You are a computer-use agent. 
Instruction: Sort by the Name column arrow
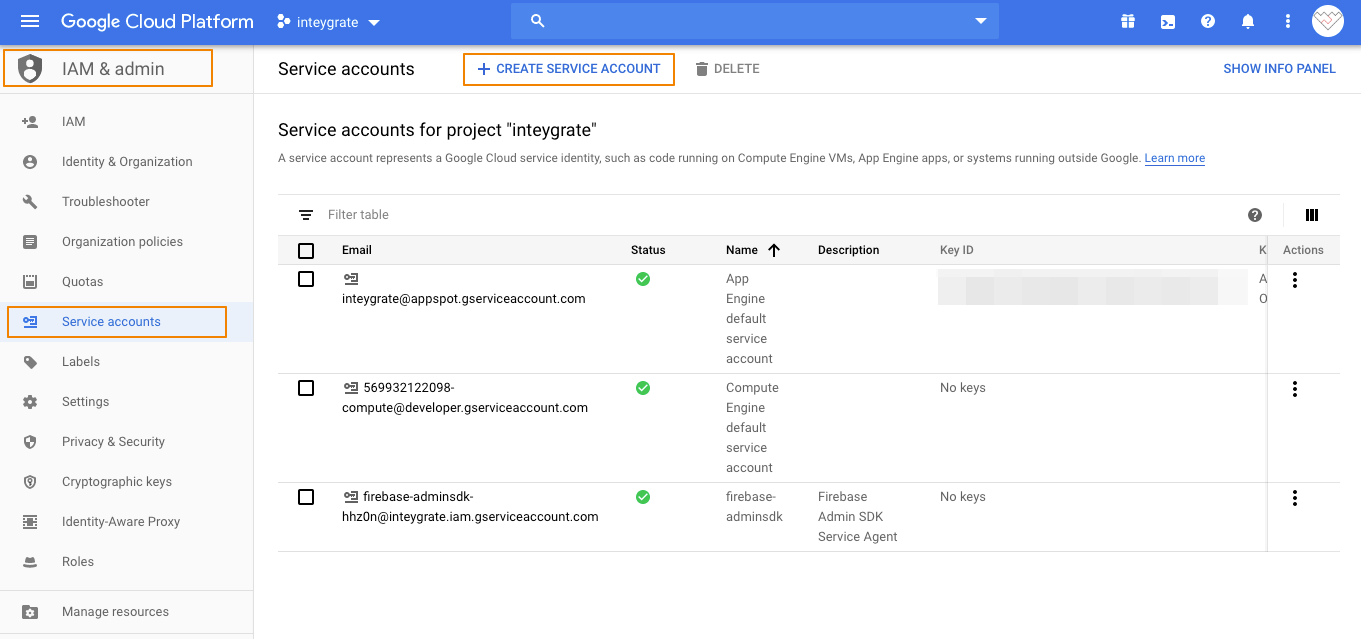pyautogui.click(x=773, y=250)
